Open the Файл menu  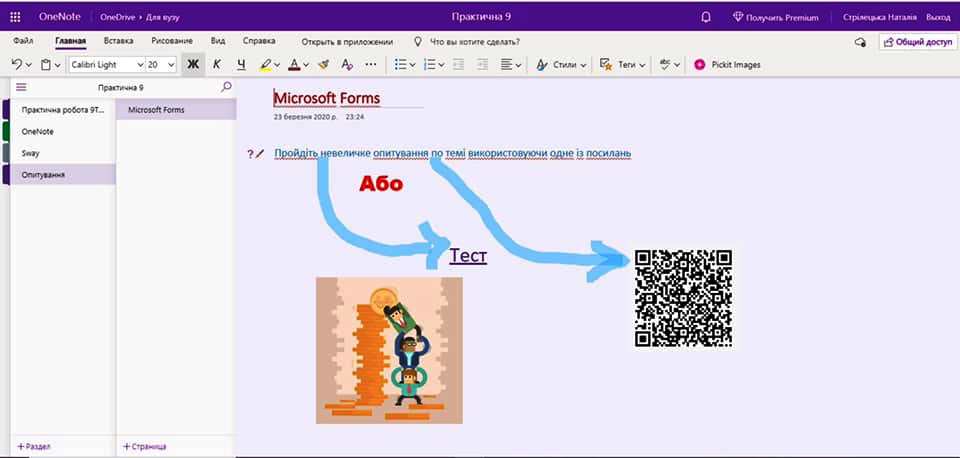(x=23, y=41)
